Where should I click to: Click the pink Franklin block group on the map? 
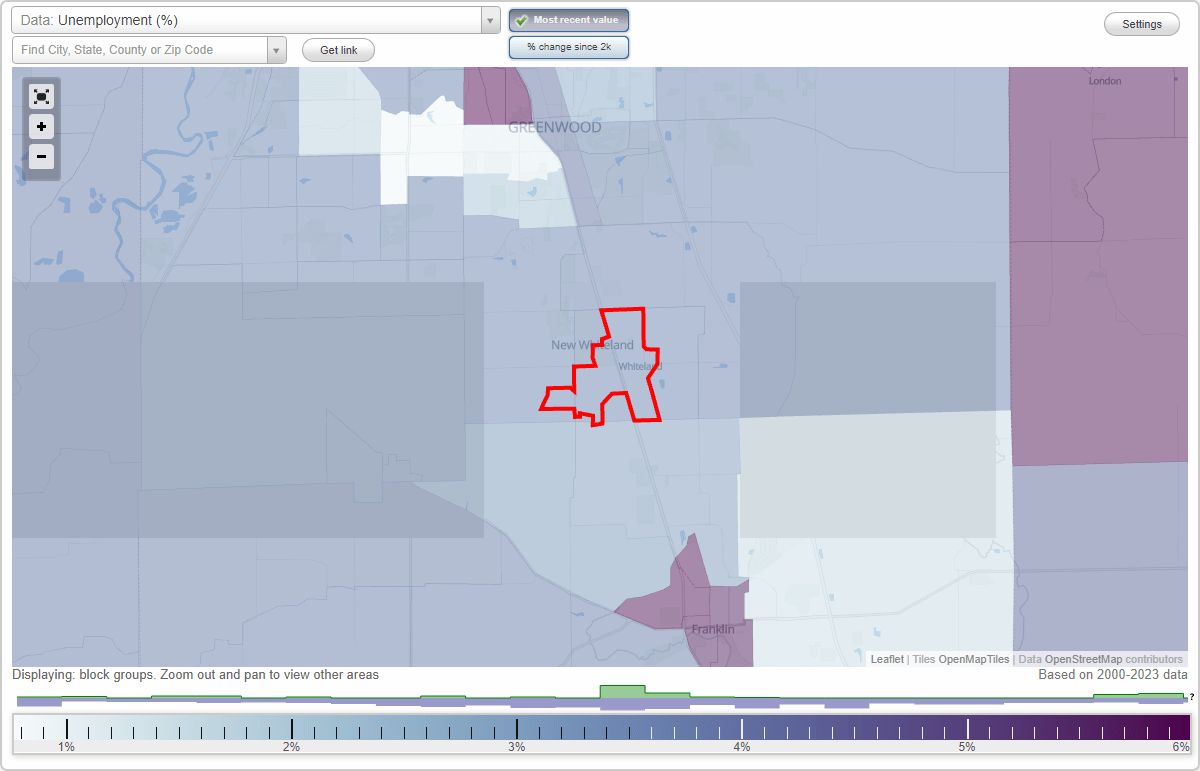pyautogui.click(x=700, y=600)
